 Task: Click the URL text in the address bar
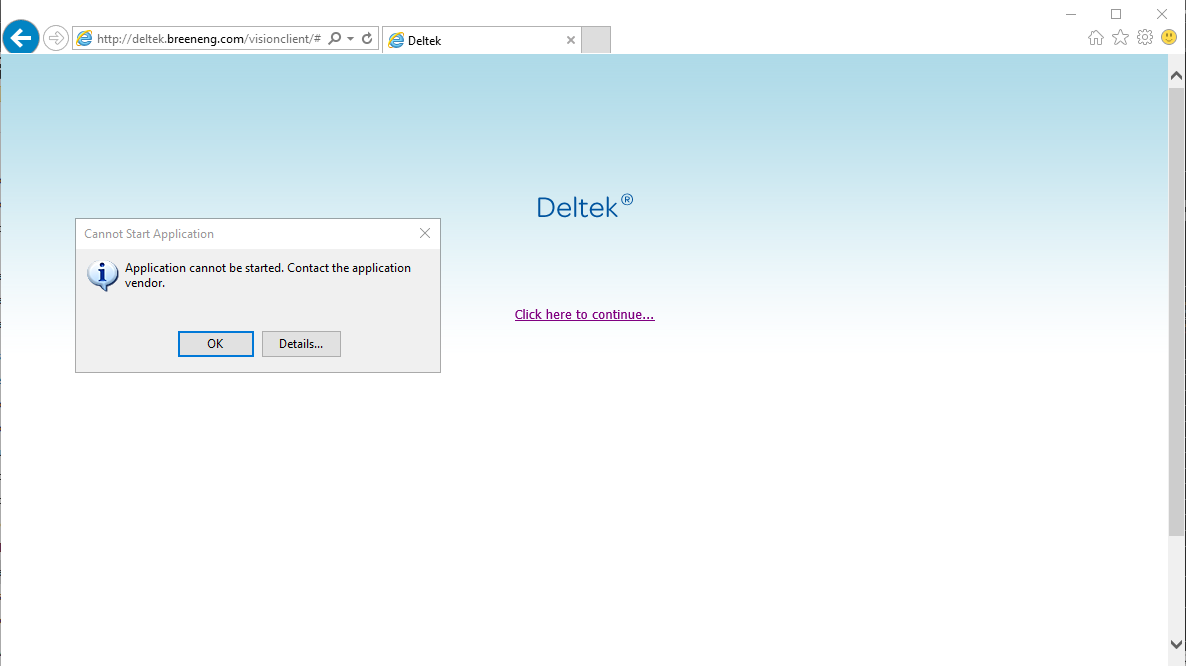[209, 39]
